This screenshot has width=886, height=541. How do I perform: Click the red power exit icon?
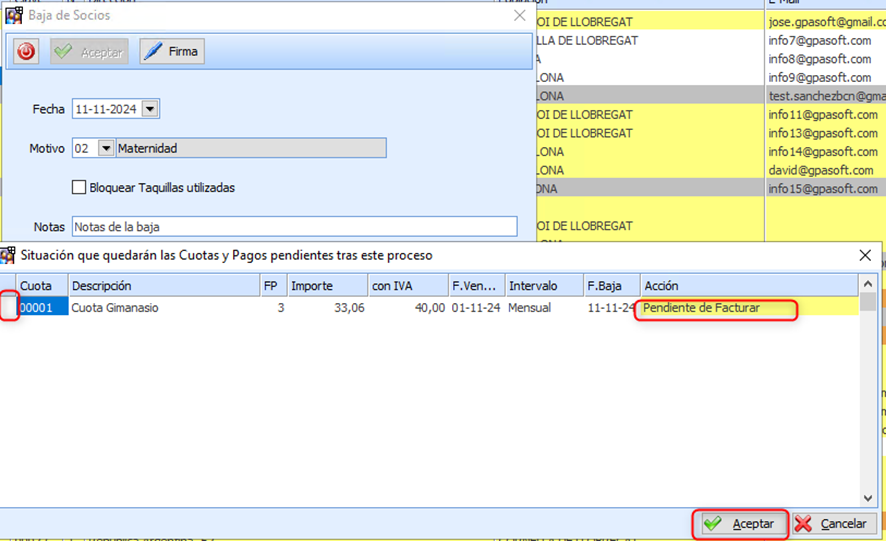(27, 52)
